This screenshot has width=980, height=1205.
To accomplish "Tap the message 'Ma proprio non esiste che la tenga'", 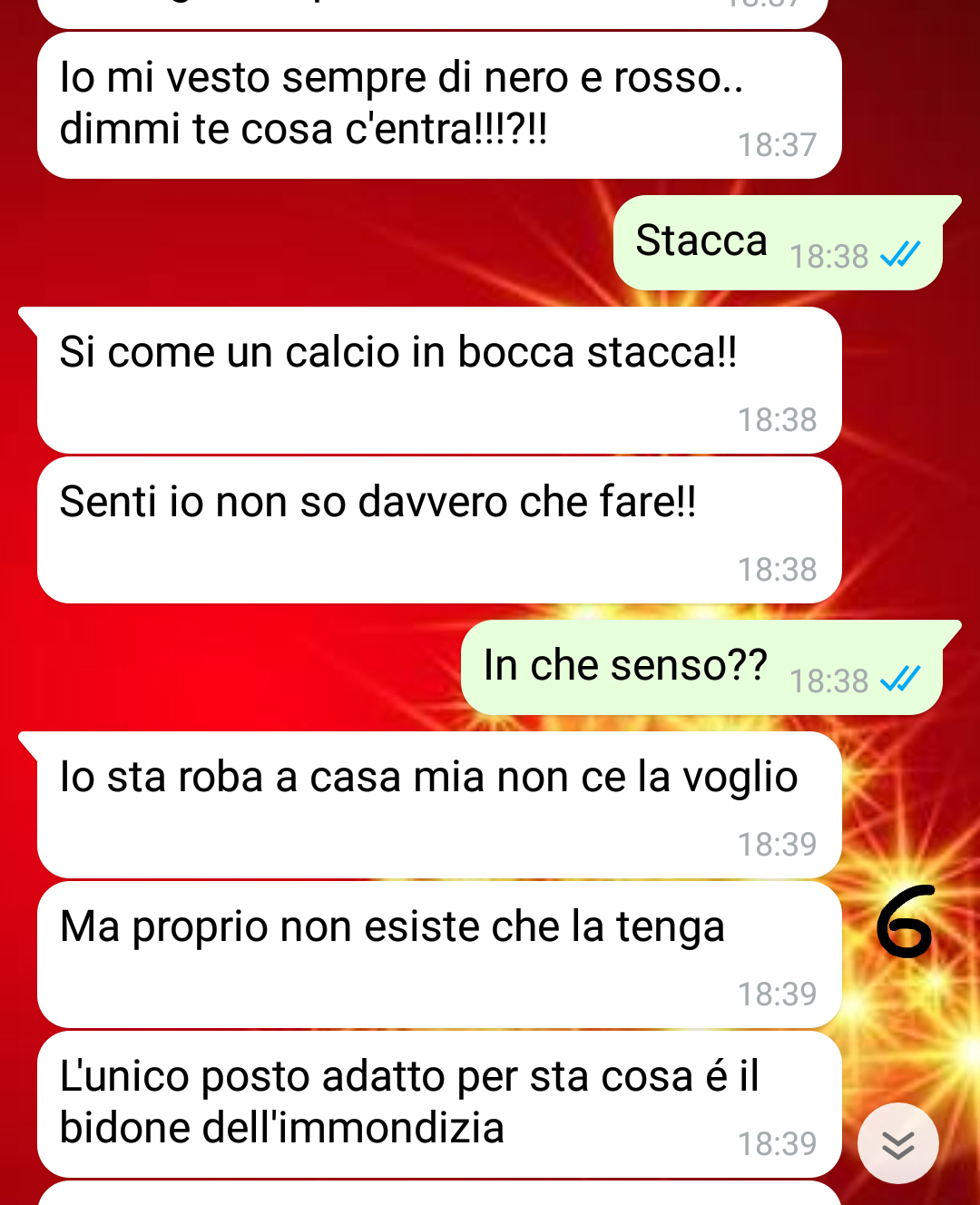I will pos(439,955).
